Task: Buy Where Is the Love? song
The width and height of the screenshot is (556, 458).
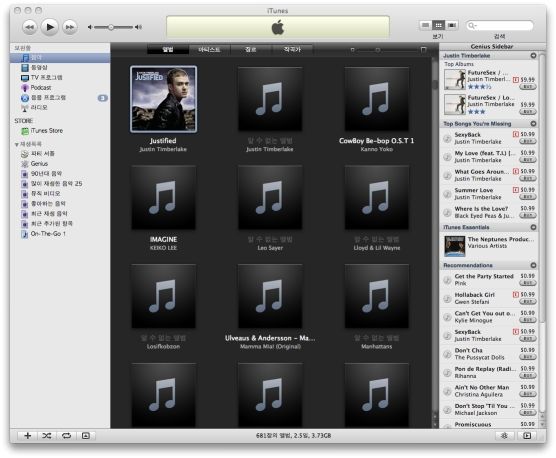Action: pyautogui.click(x=528, y=216)
